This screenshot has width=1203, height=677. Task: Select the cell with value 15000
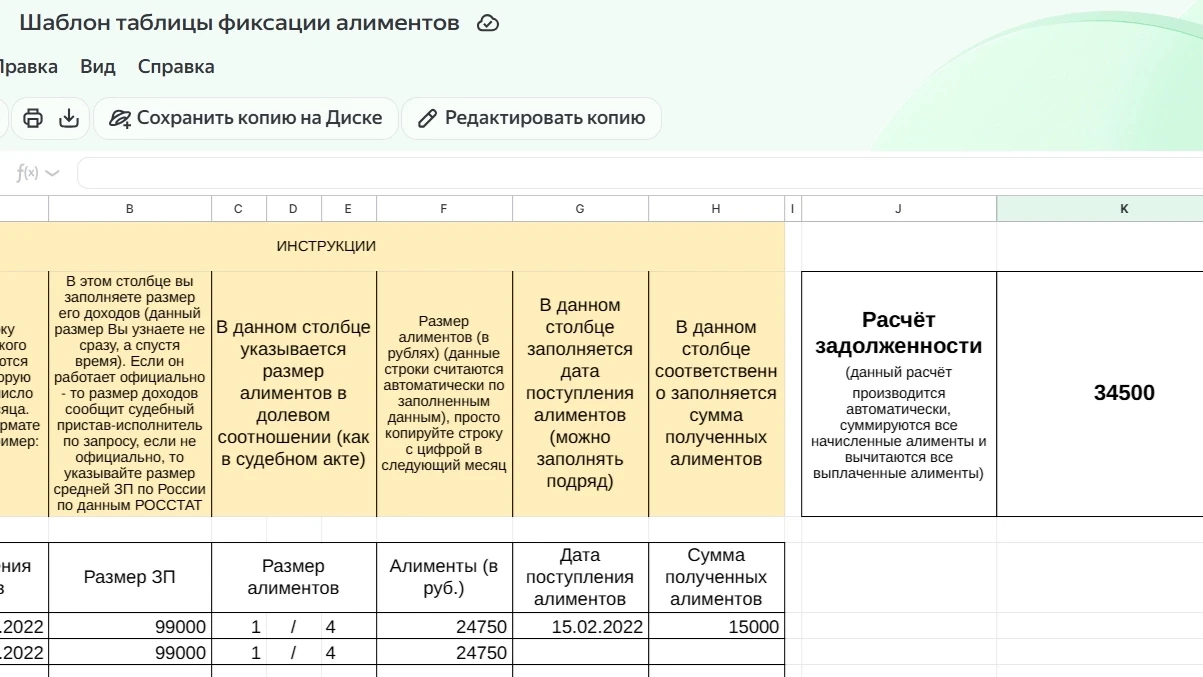click(x=717, y=627)
